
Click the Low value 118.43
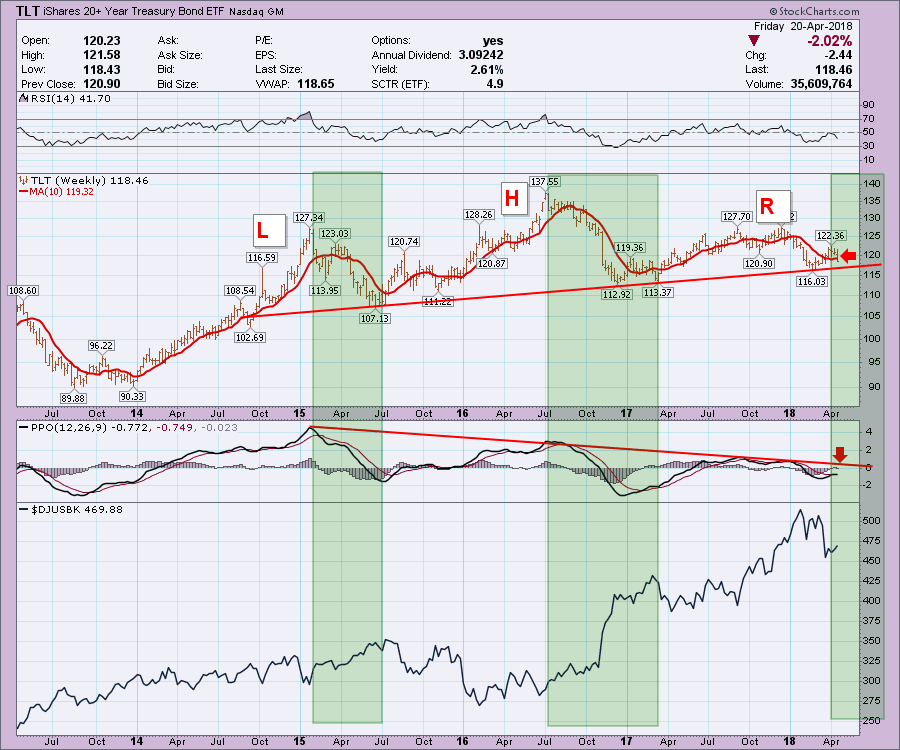[102, 69]
